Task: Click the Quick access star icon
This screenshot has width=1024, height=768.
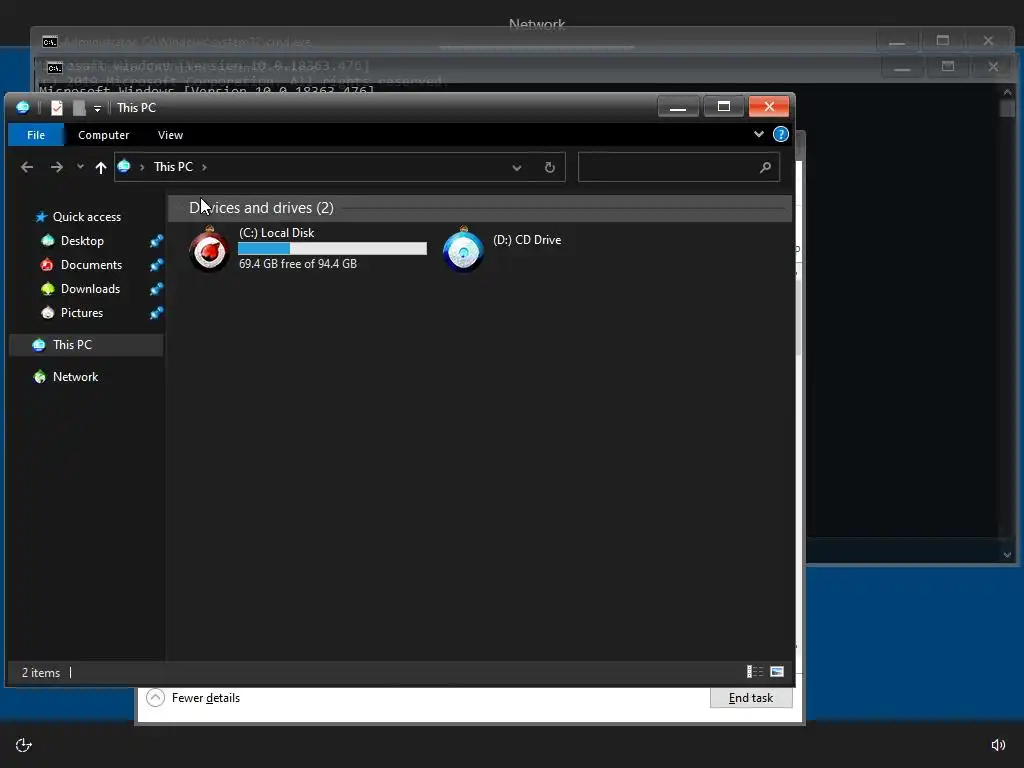Action: tap(41, 217)
